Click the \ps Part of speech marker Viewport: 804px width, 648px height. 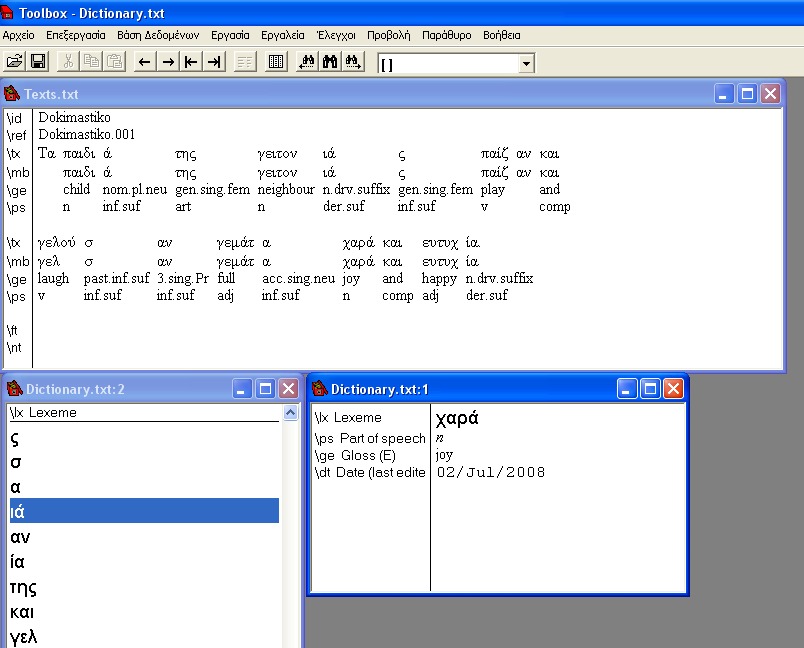tap(370, 438)
